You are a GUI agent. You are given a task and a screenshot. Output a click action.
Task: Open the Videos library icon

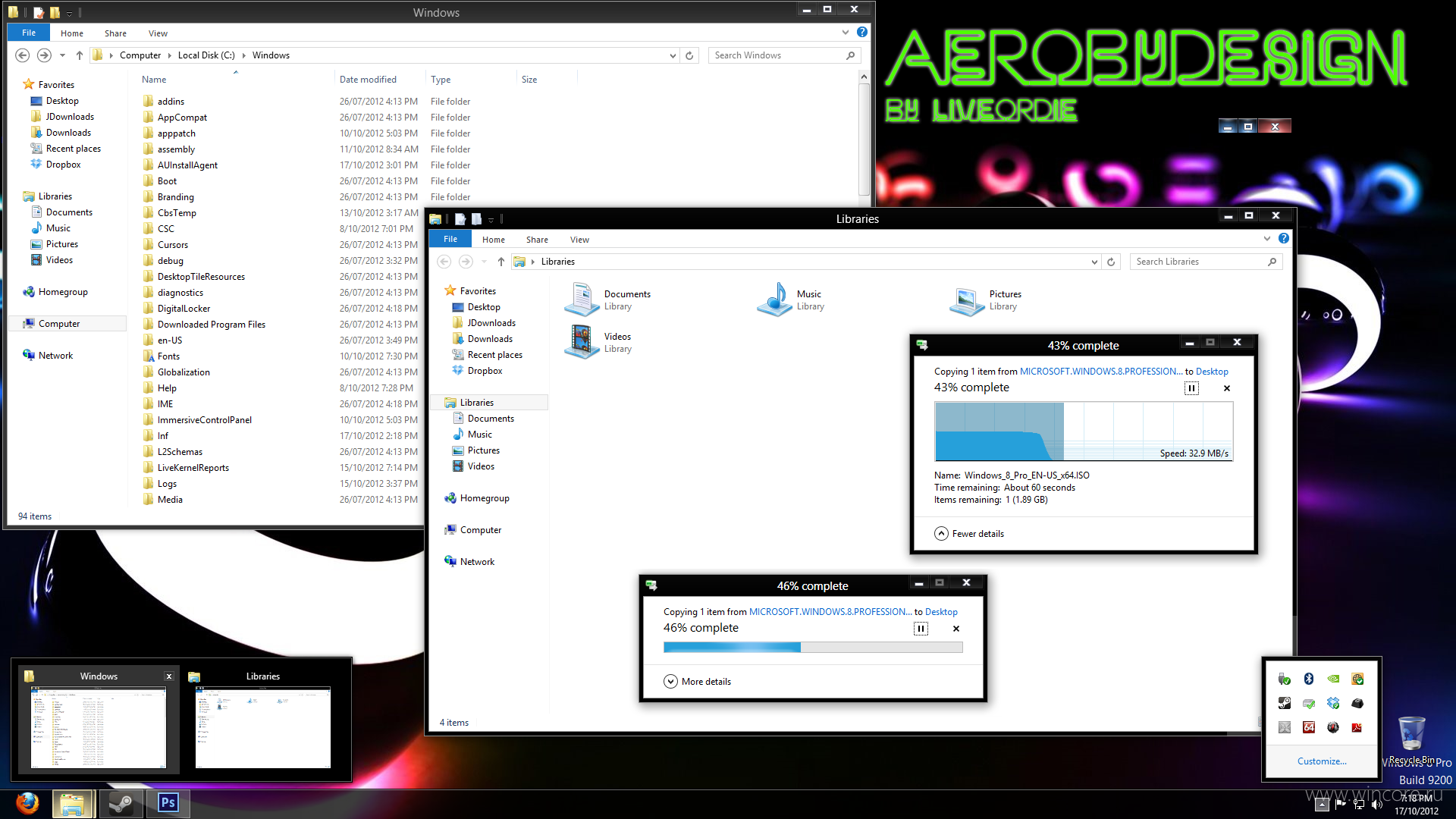point(582,342)
